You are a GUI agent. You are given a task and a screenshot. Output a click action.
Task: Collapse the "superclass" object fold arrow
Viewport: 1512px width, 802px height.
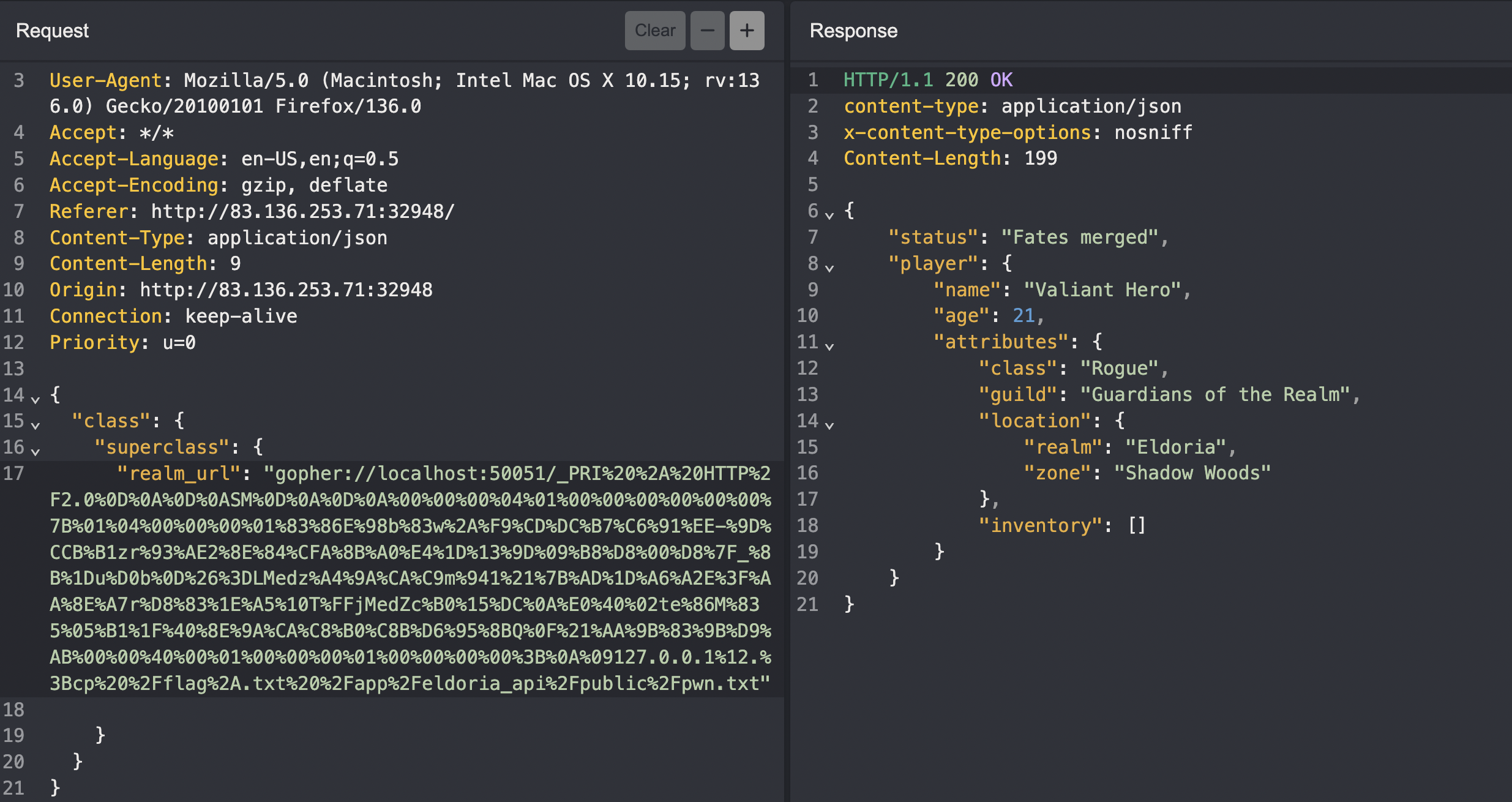tap(36, 451)
